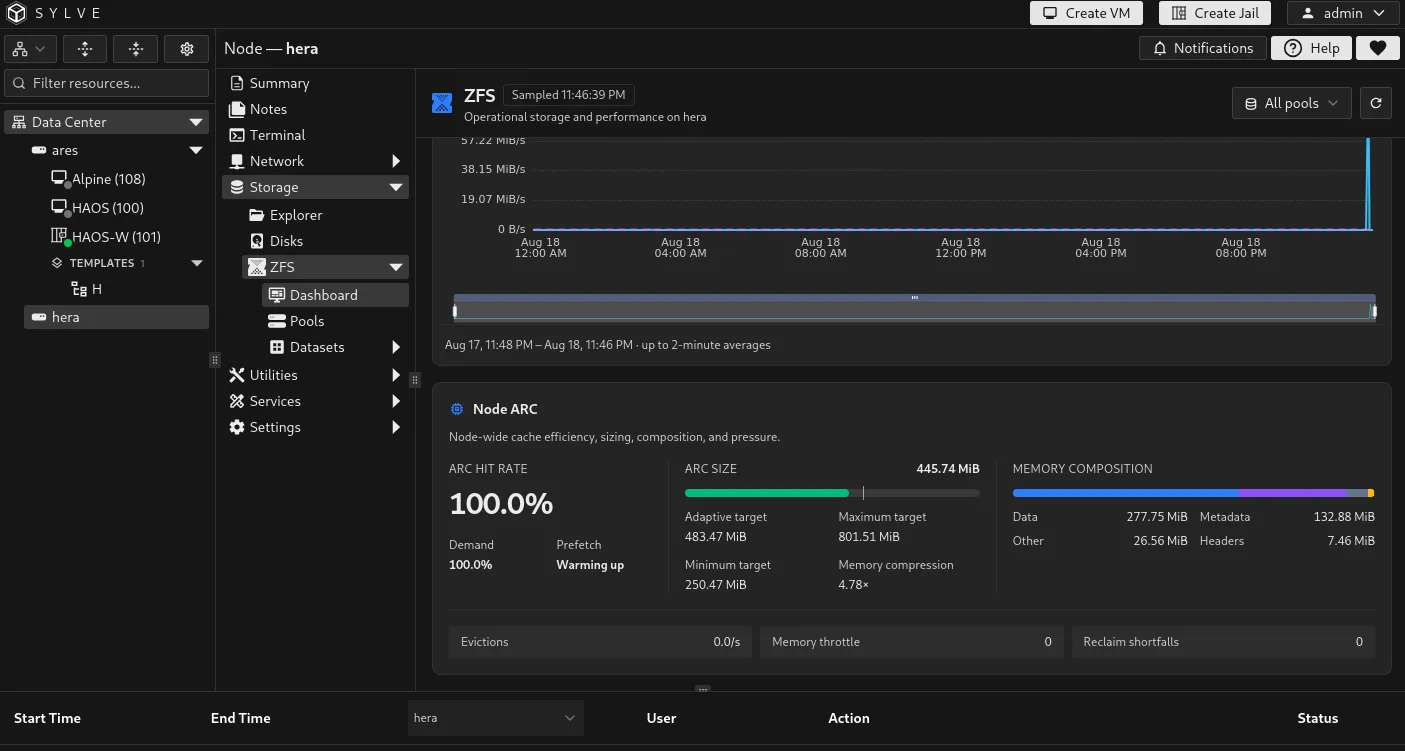Click the Sylve cube logo

tap(17, 13)
